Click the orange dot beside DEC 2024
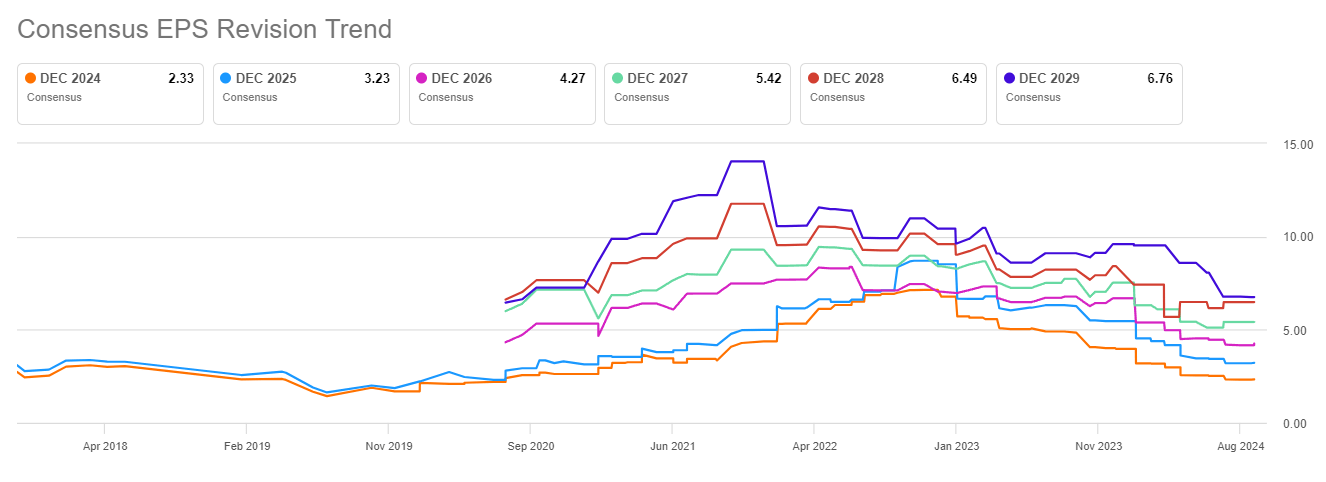 click(31, 78)
